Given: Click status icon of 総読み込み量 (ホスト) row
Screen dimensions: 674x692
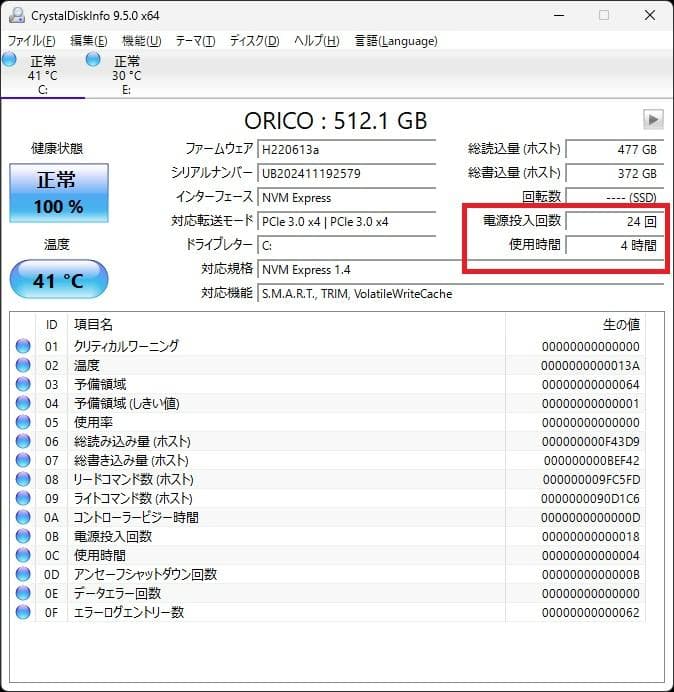Looking at the screenshot, I should pos(23,441).
